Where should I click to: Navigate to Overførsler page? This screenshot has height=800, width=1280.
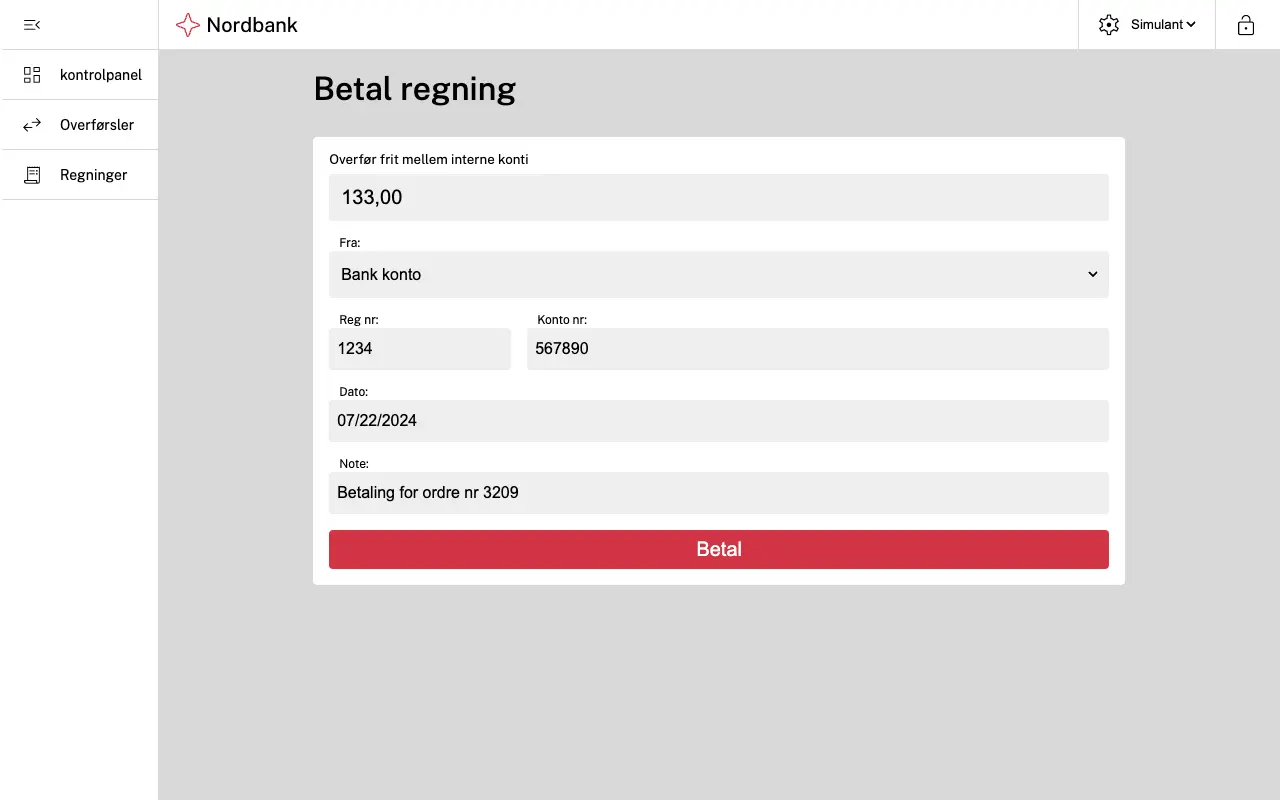pos(97,124)
